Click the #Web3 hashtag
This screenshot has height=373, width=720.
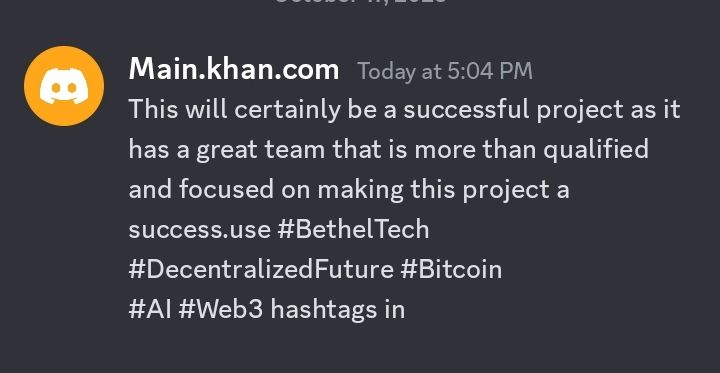click(x=221, y=309)
